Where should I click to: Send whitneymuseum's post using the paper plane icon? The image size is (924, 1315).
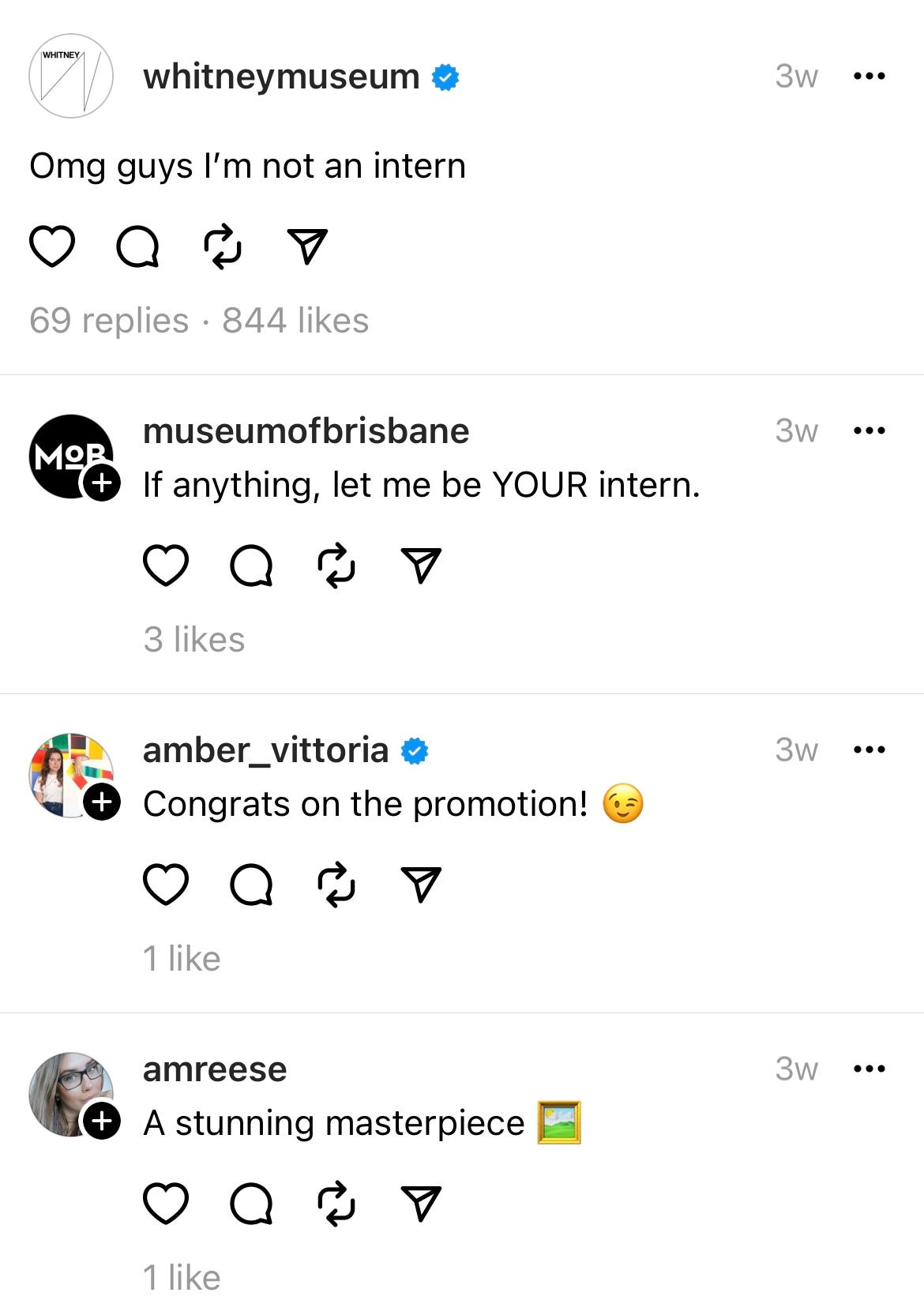coord(306,247)
